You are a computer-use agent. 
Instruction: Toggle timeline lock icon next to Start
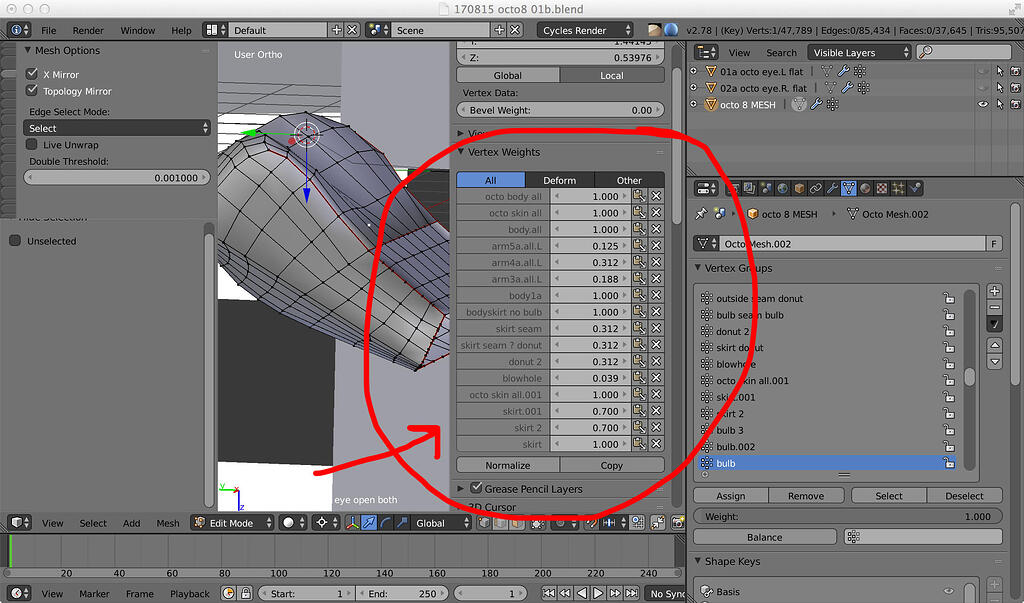[x=246, y=593]
